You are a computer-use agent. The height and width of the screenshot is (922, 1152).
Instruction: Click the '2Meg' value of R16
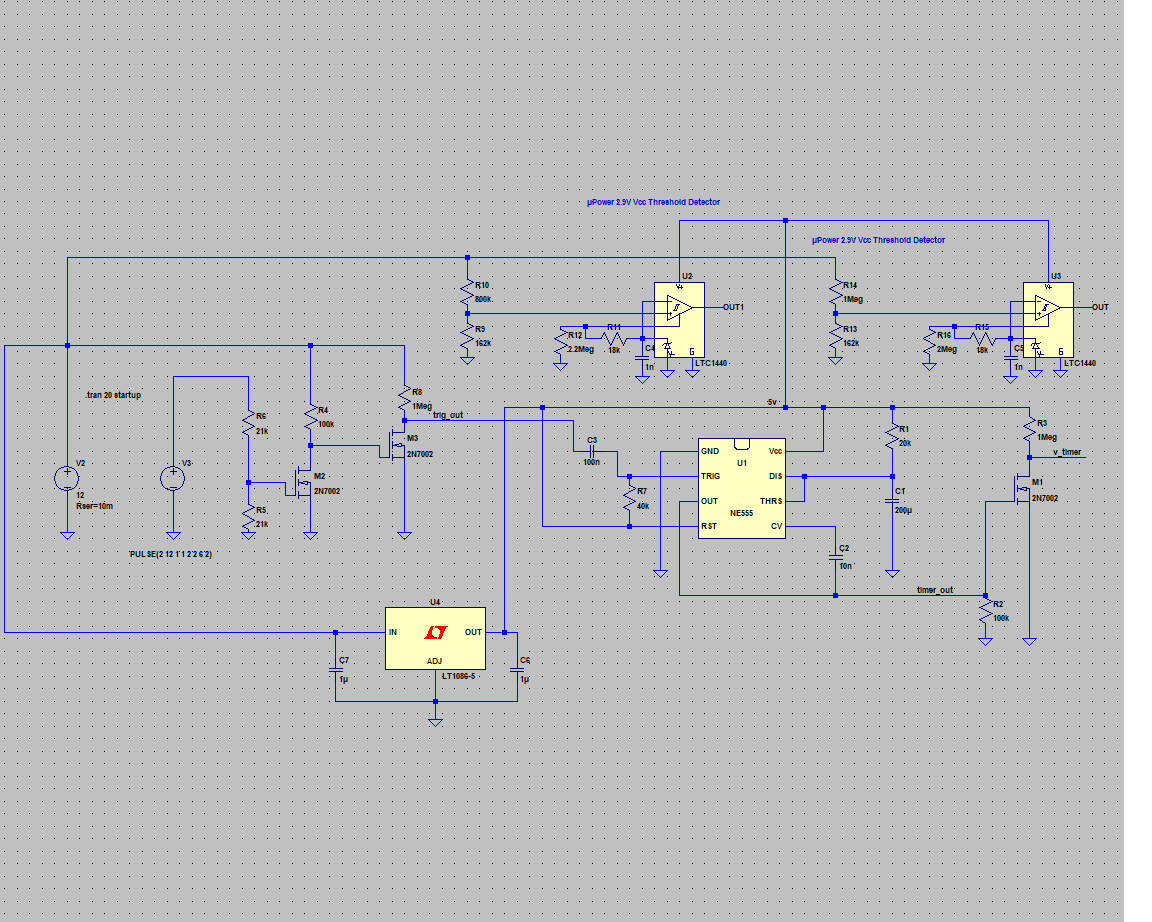947,350
